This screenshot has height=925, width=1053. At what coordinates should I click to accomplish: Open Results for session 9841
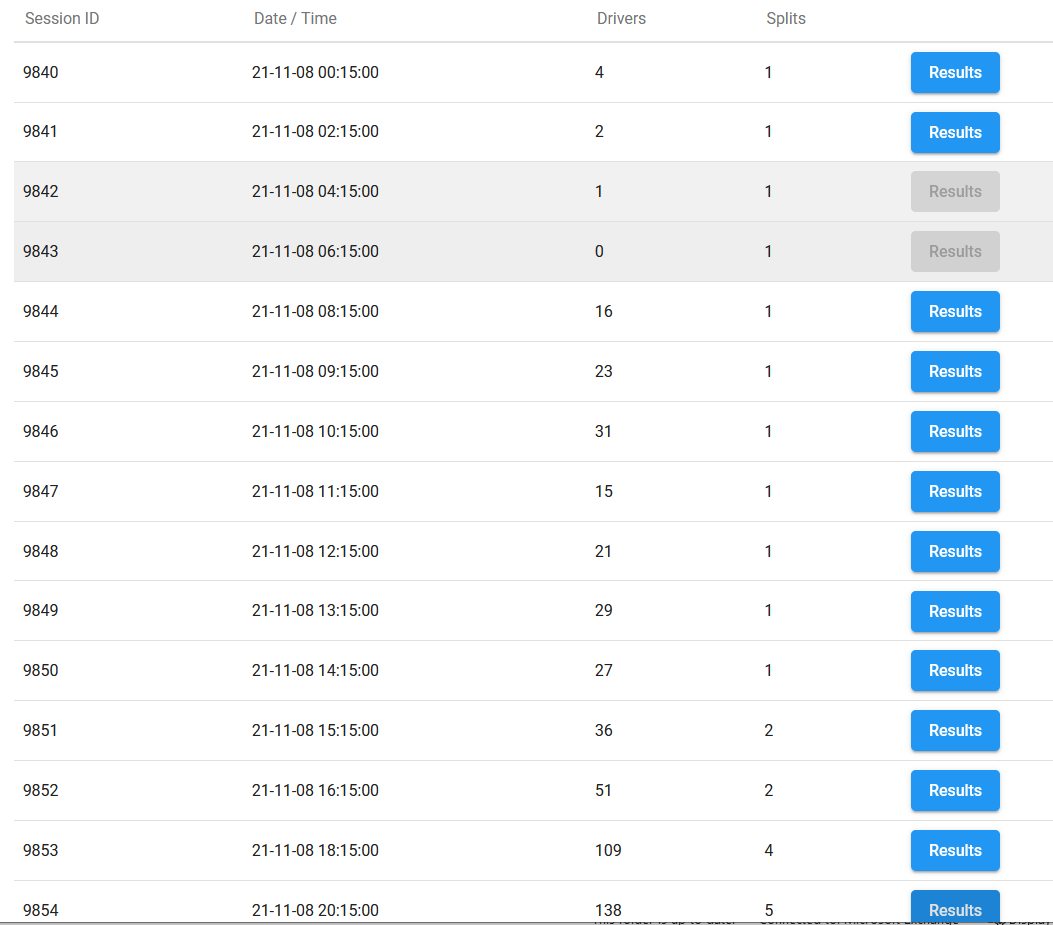954,132
